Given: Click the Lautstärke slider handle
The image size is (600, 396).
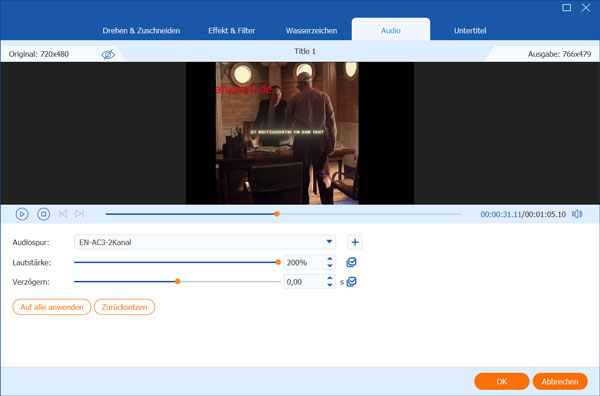Looking at the screenshot, I should (278, 262).
